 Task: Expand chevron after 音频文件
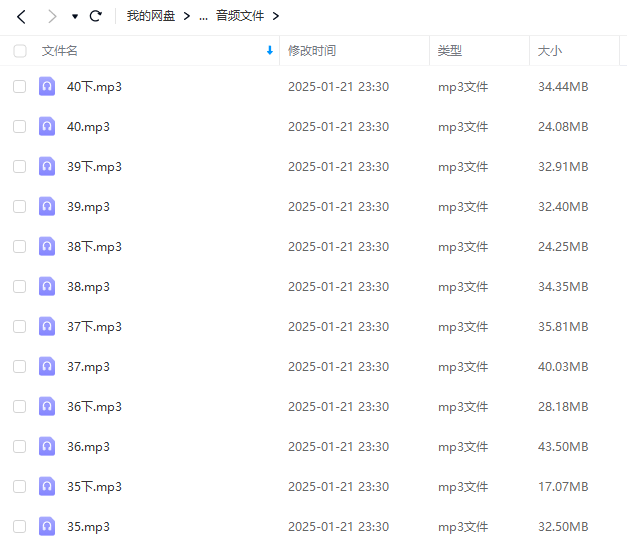coord(276,16)
